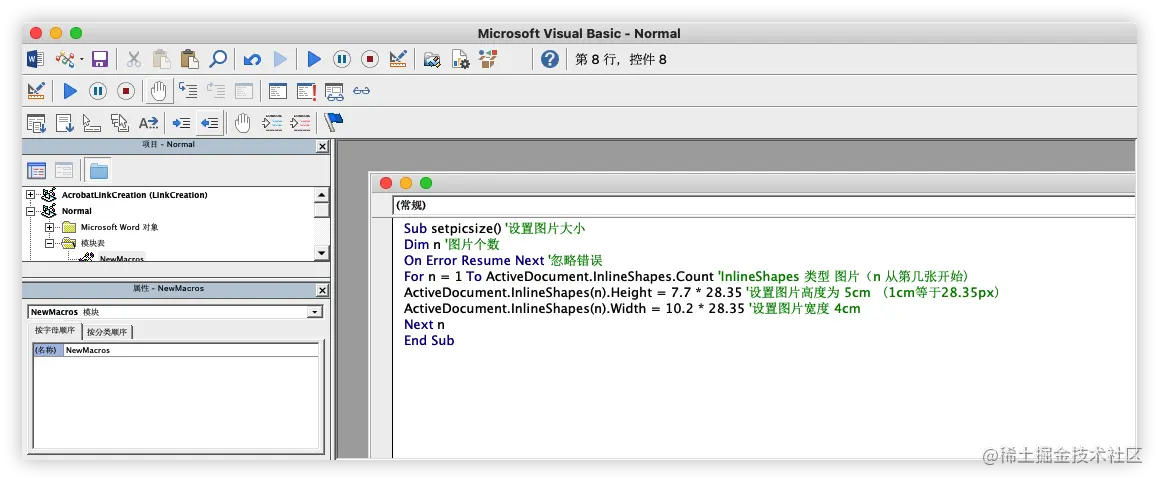Click the List Constants icon
Viewport: 1159px width, 482px height.
pos(64,123)
